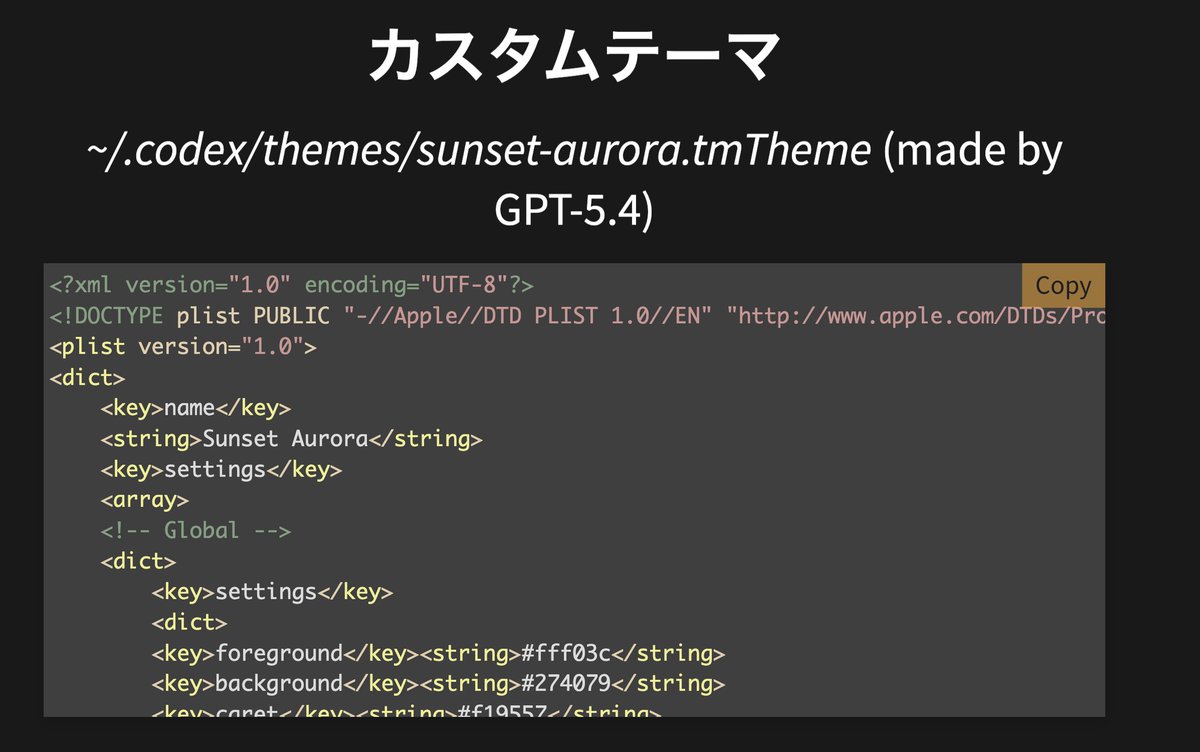Click the foreground #fff03c line
This screenshot has height=752, width=1200.
click(438, 654)
